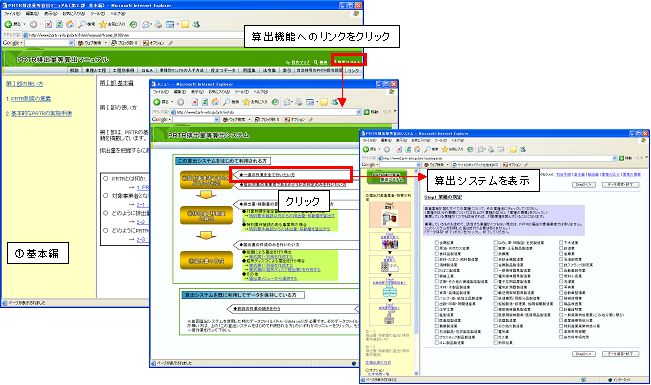Click Refresh icon in the メニュー window toolbar
Screen dimensions: 651x385
point(205,102)
